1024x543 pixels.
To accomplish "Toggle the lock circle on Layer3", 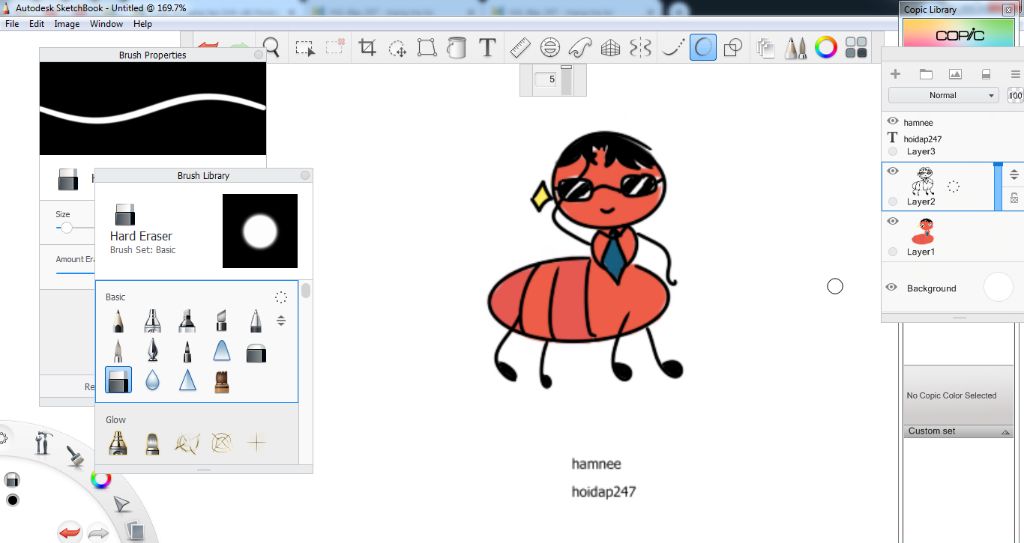I will click(893, 152).
